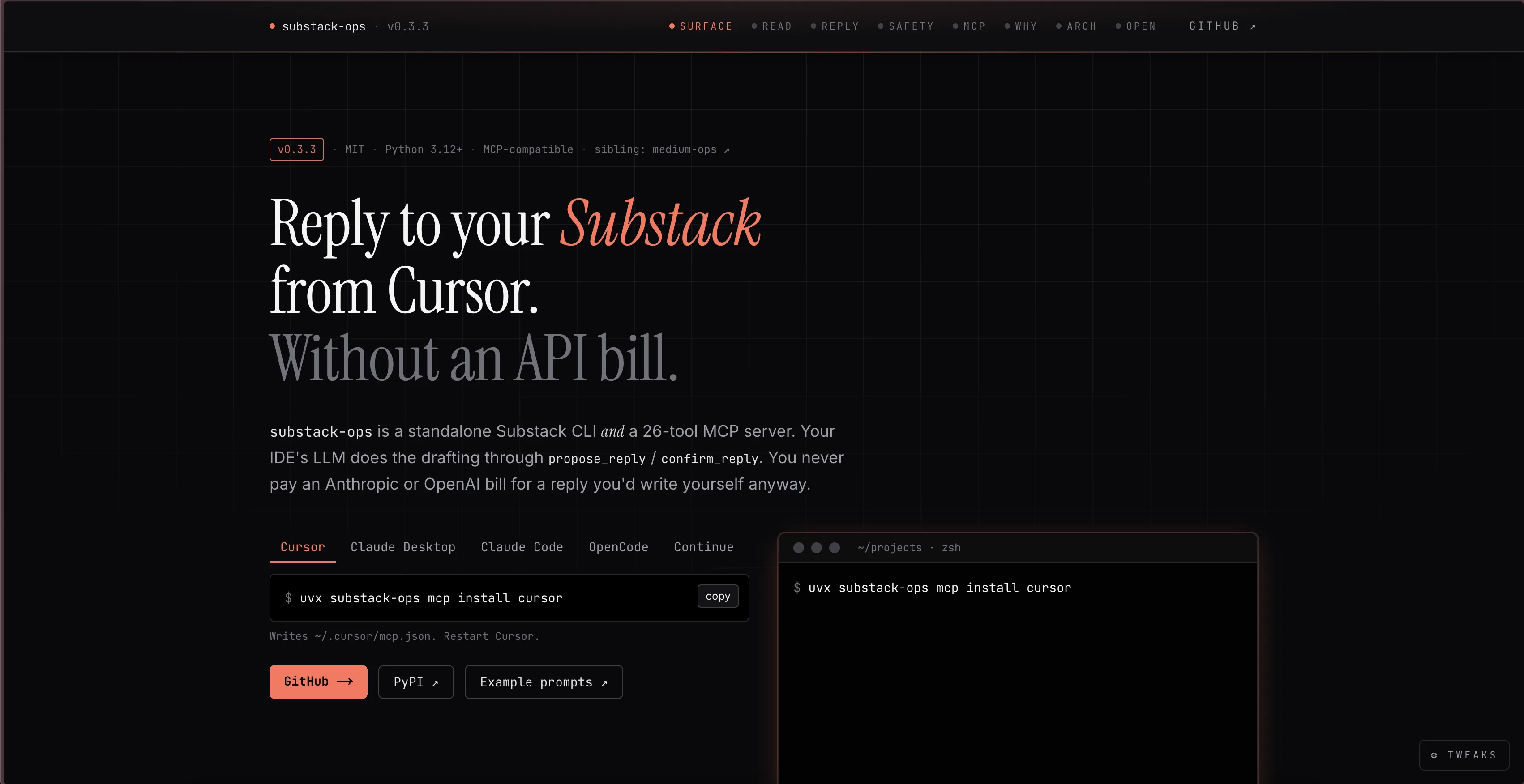Go to ARCH nav section

pyautogui.click(x=1076, y=26)
